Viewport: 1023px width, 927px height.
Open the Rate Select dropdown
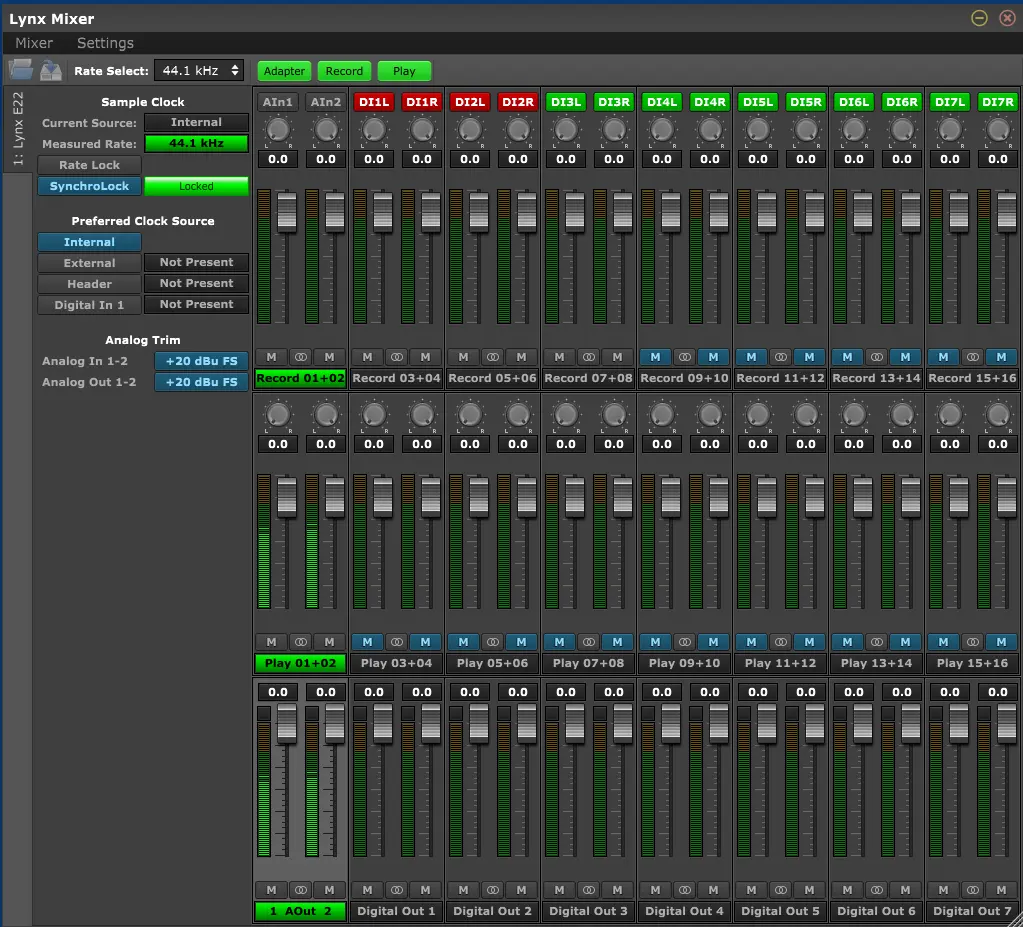pyautogui.click(x=199, y=70)
